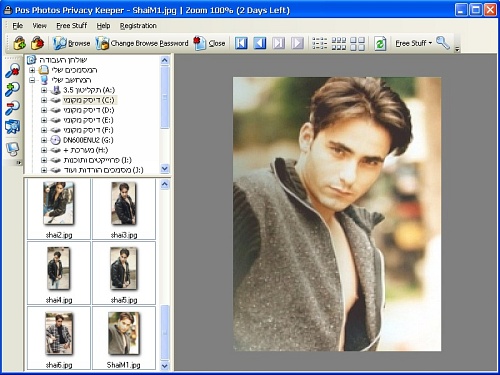The image size is (500, 375).
Task: Click the folder tree scroll down arrow
Action: pos(165,169)
